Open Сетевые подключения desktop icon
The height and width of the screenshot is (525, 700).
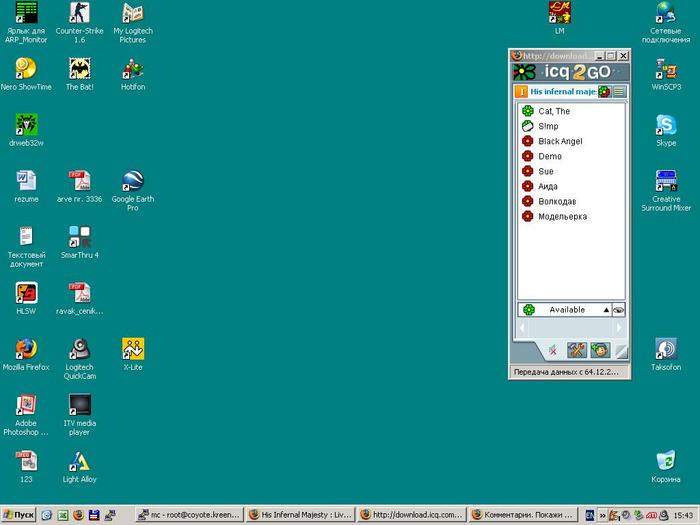click(666, 12)
